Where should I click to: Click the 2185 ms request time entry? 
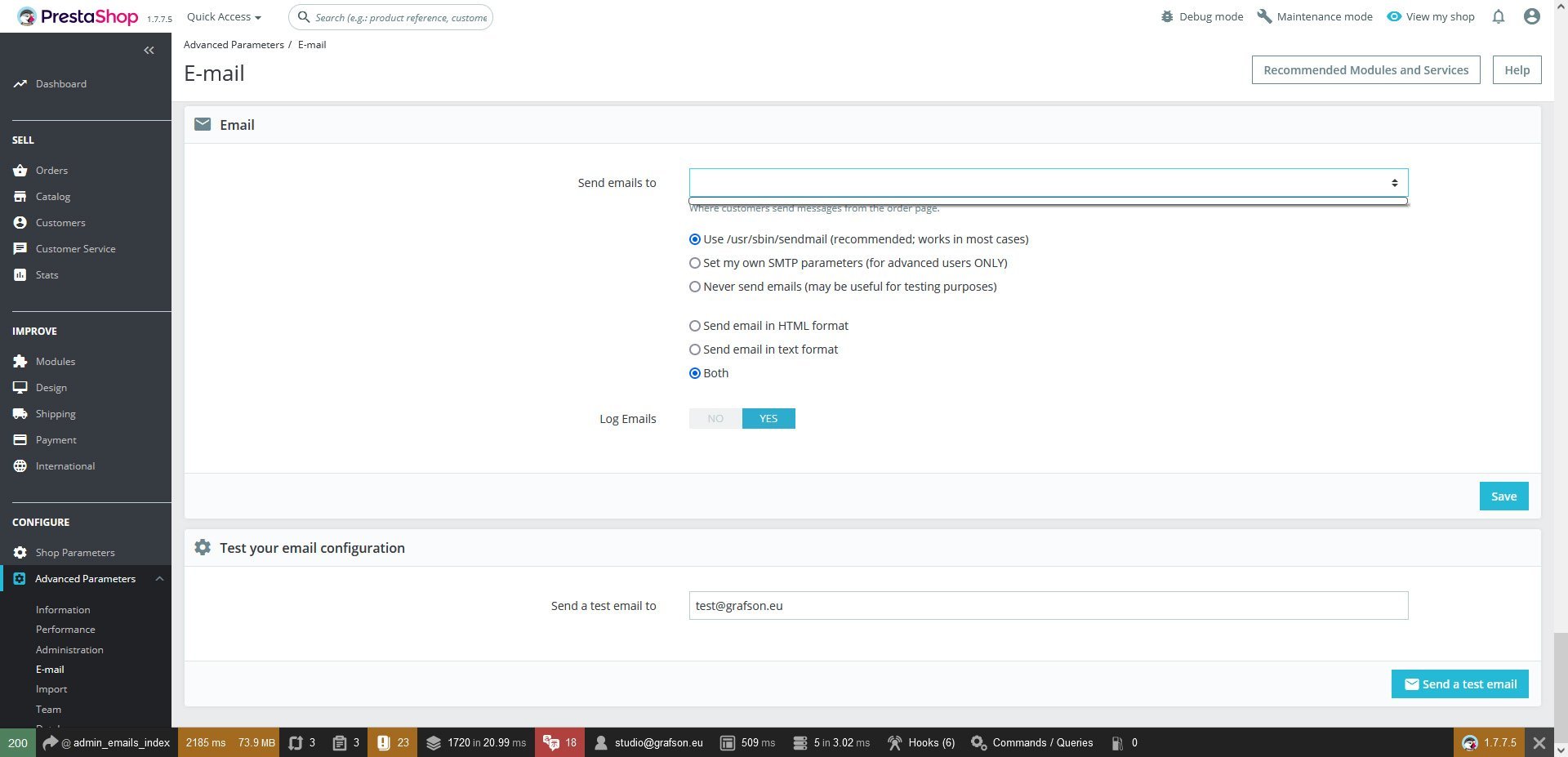coord(205,743)
